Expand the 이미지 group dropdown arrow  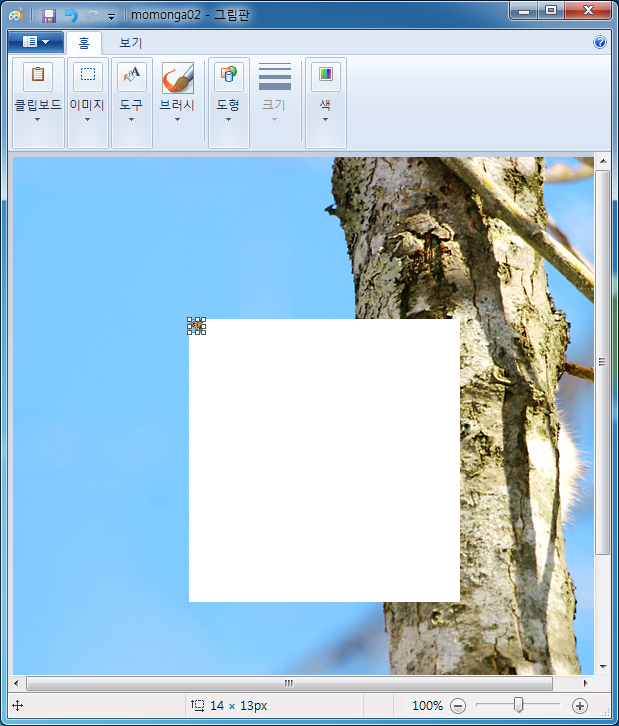coord(87,119)
